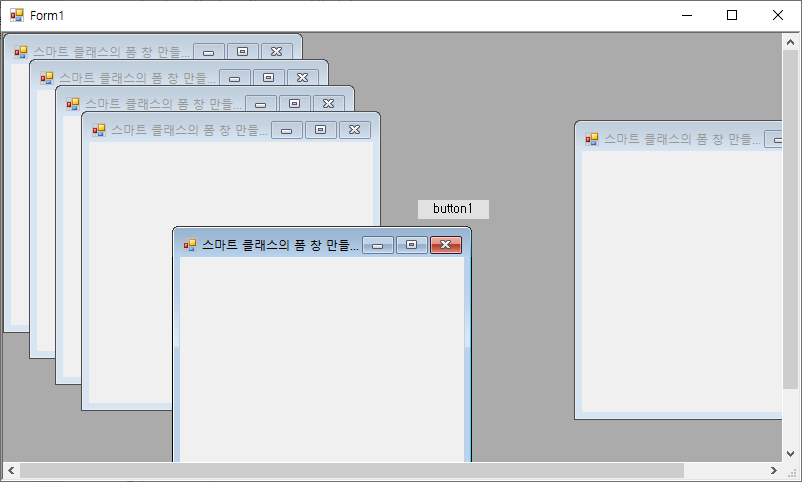Screen dimensions: 802x482
Task: Click the active child window's title text
Action: pos(280,245)
